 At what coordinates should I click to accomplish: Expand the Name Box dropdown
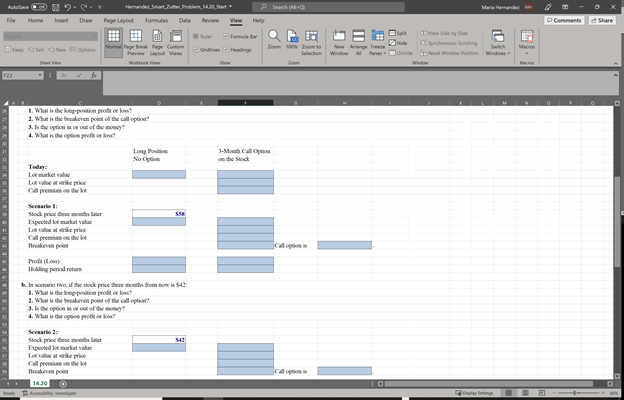40,75
